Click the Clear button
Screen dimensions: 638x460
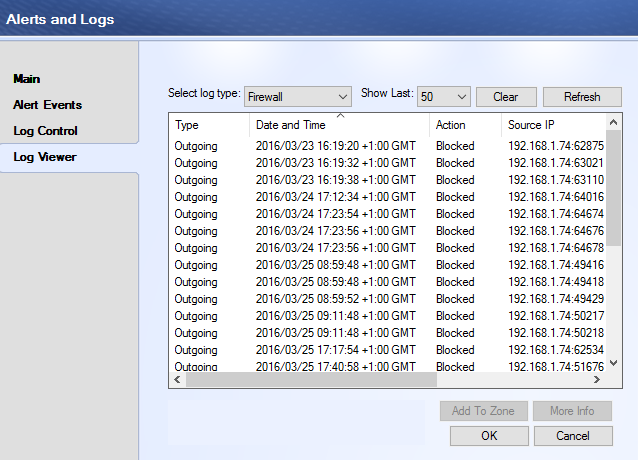(505, 97)
